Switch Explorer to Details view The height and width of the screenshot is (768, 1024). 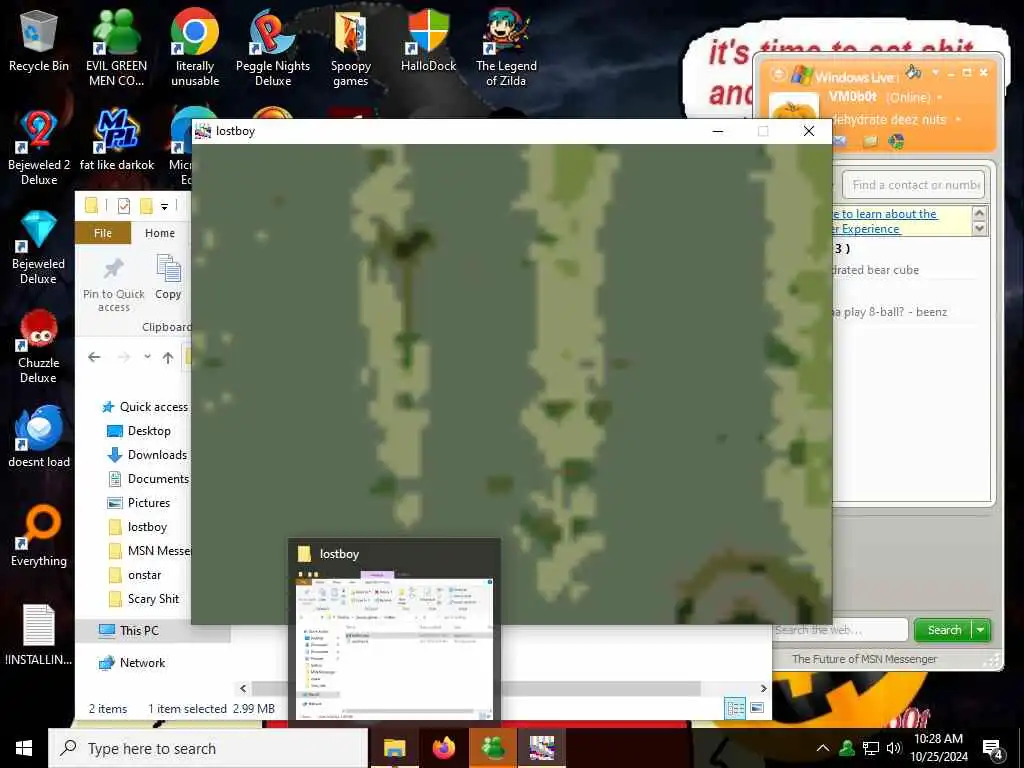[x=735, y=708]
